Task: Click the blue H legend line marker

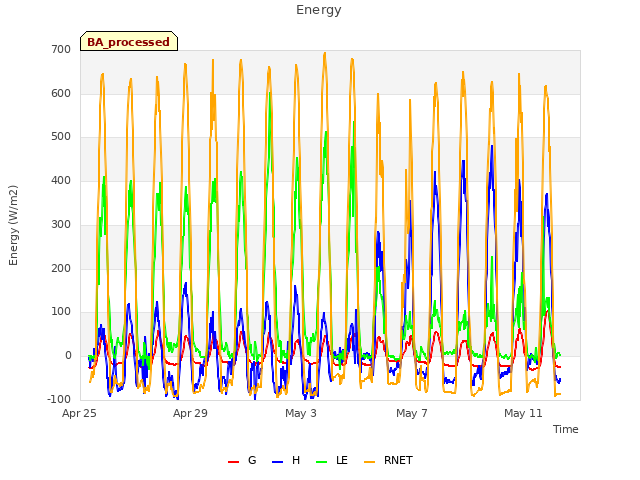Action: click(x=278, y=462)
